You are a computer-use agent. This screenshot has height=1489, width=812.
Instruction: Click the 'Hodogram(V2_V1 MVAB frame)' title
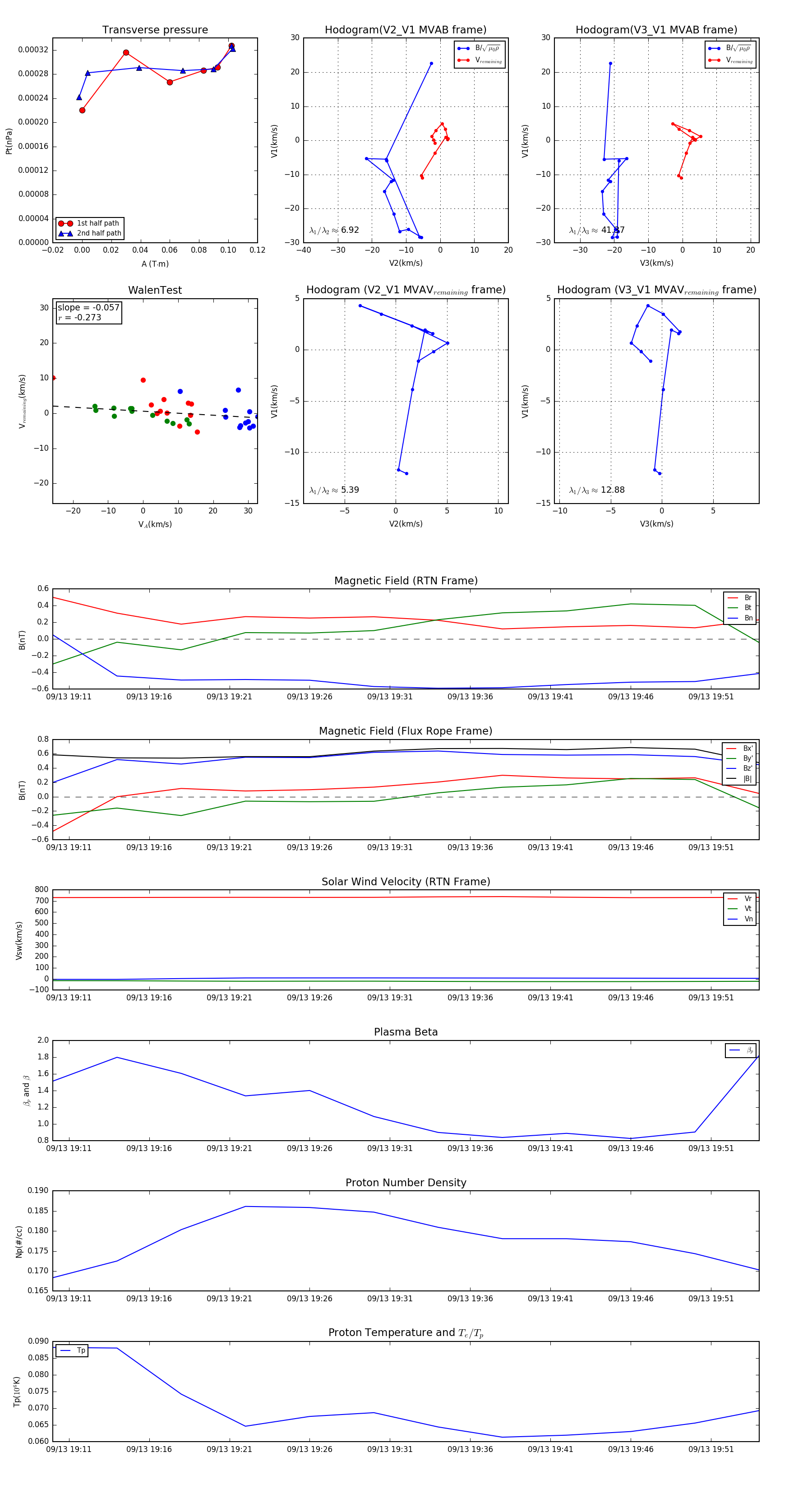405,30
